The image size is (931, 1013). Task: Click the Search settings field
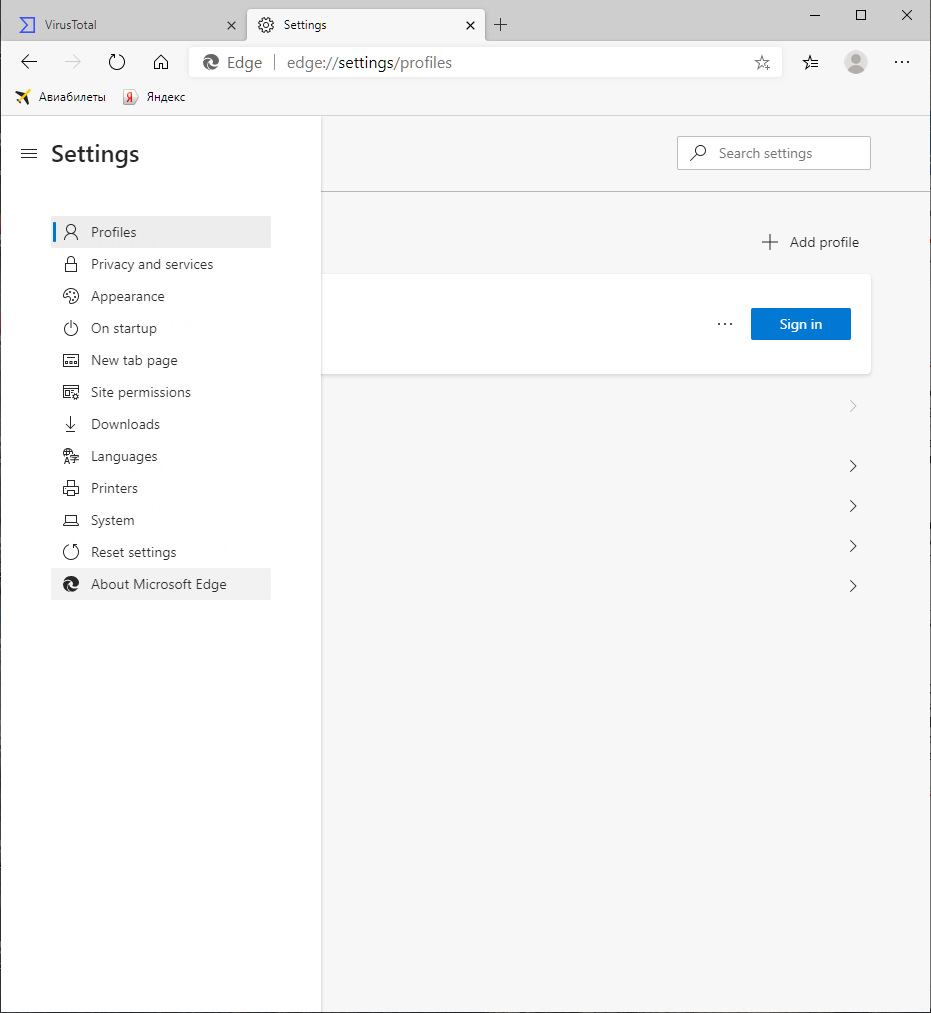pyautogui.click(x=773, y=152)
